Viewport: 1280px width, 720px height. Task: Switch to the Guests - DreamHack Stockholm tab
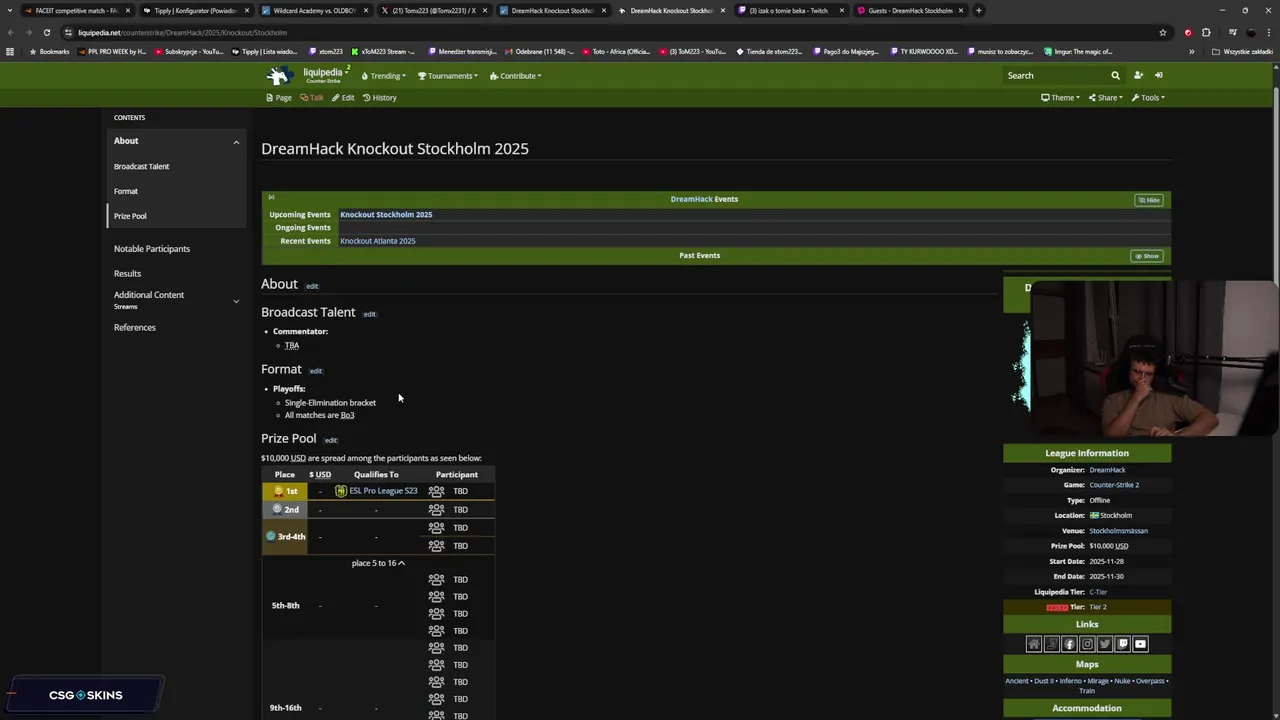click(910, 10)
